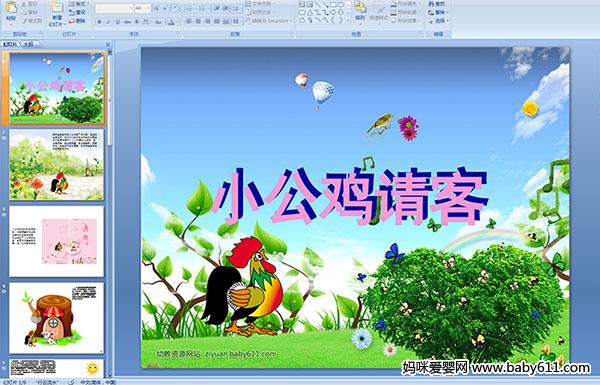The image size is (600, 385).
Task: Open the font name dropdown
Action: point(114,8)
